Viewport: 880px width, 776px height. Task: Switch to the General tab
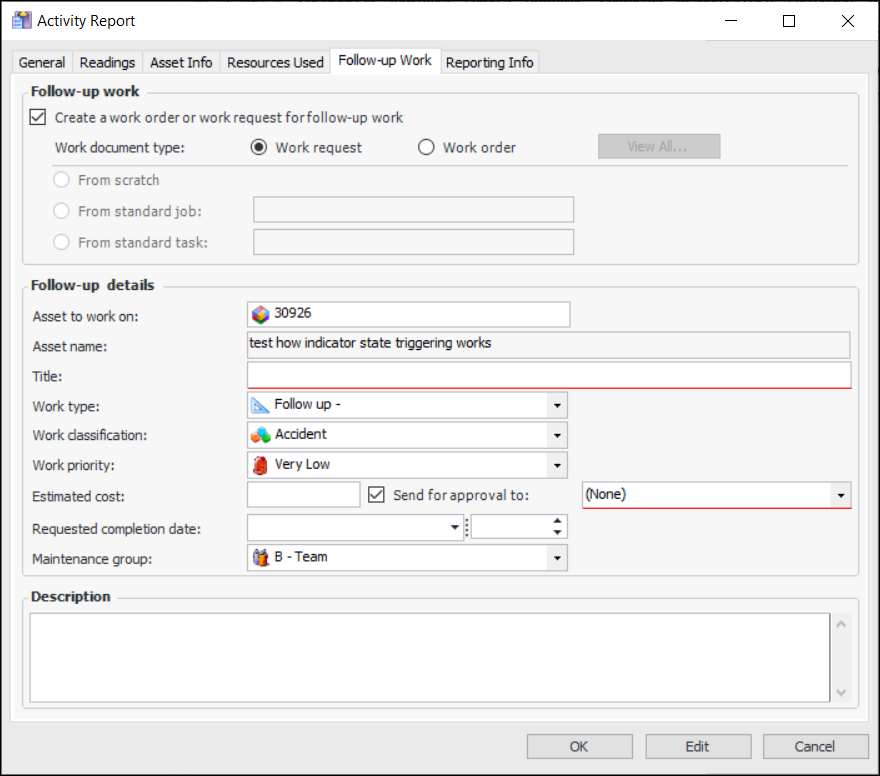click(42, 62)
